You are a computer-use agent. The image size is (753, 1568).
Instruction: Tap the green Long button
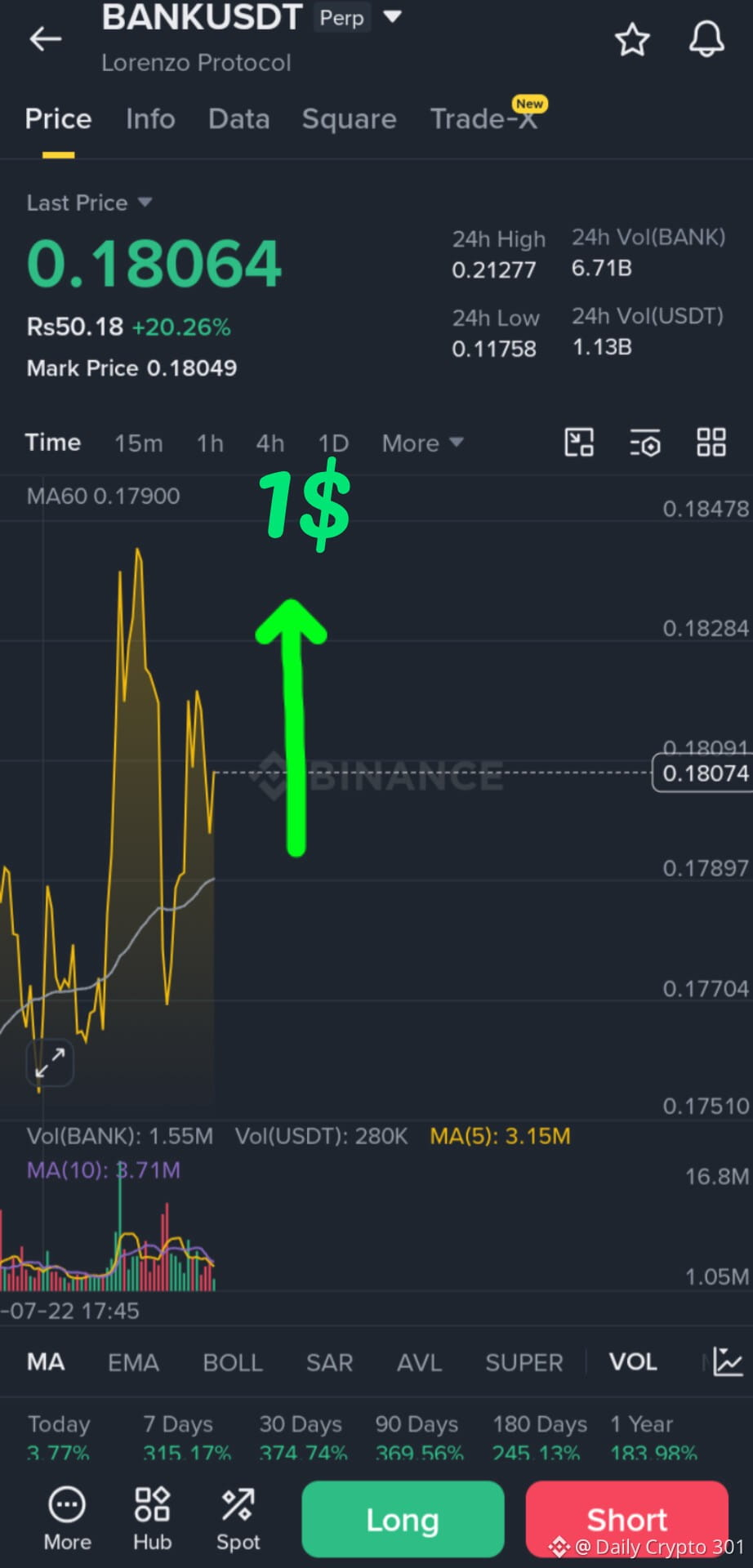403,1519
